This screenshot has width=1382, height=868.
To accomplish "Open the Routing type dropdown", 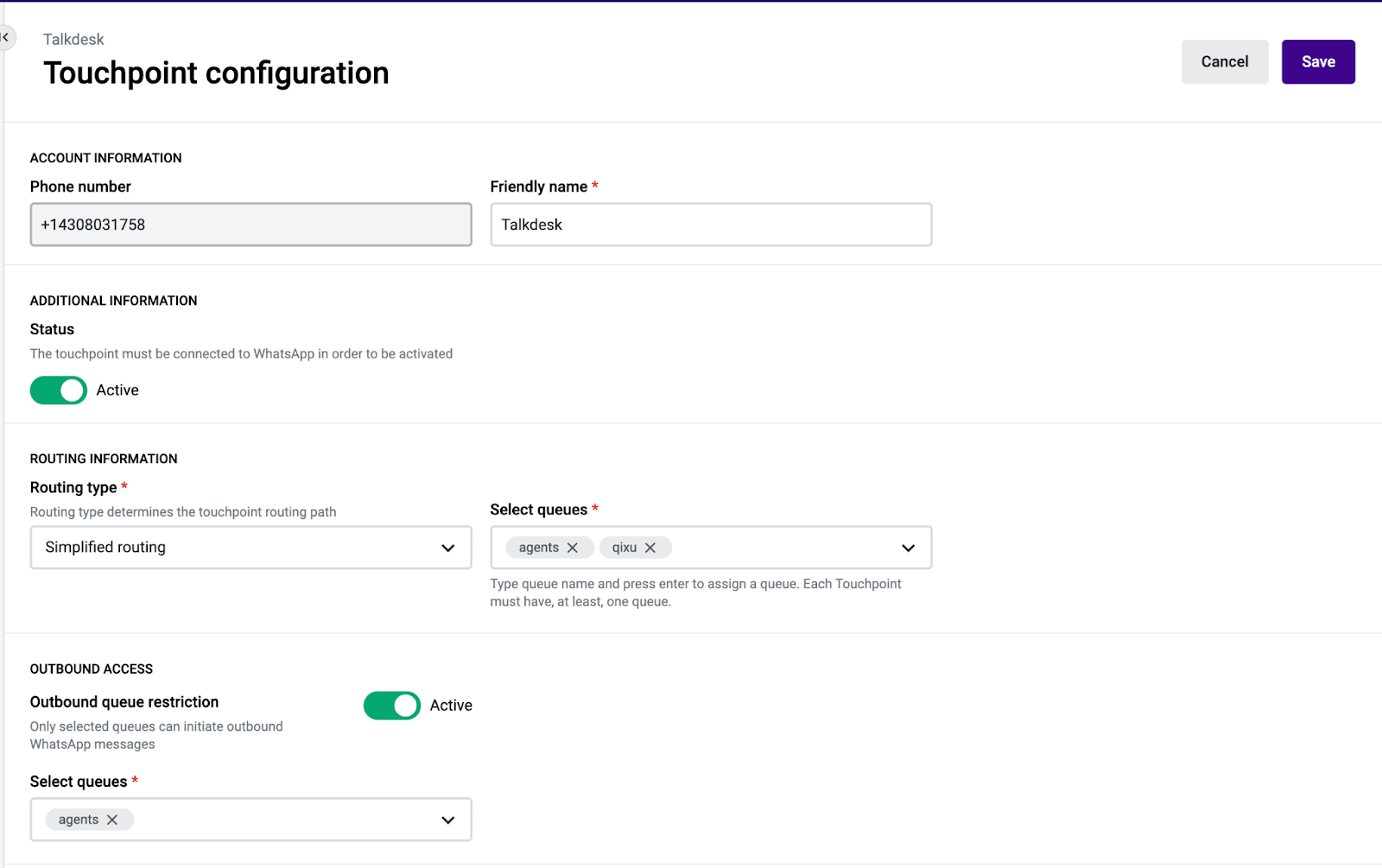I will 250,548.
